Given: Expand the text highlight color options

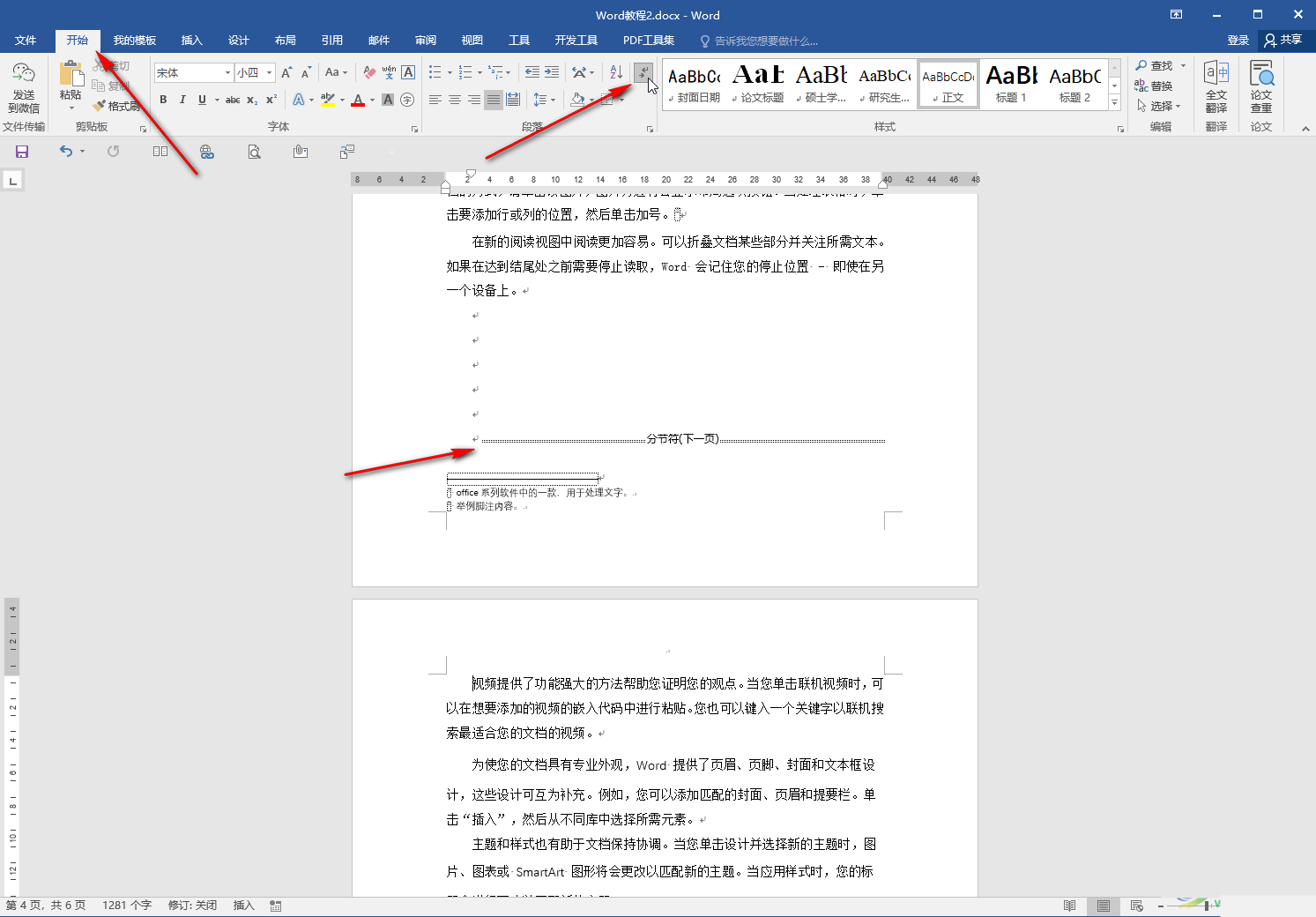Looking at the screenshot, I should [343, 101].
